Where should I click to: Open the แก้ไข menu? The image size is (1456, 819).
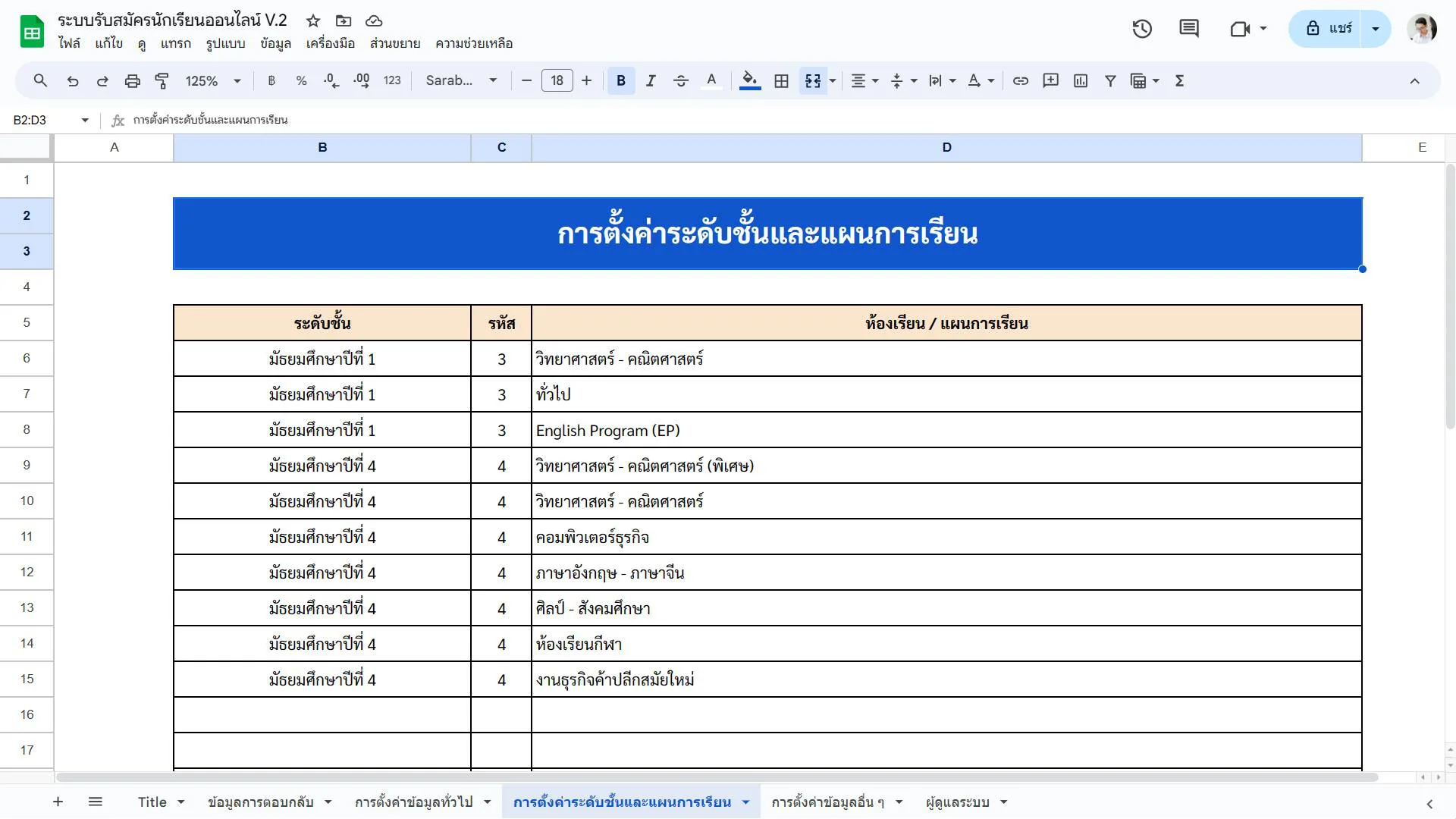tap(108, 43)
